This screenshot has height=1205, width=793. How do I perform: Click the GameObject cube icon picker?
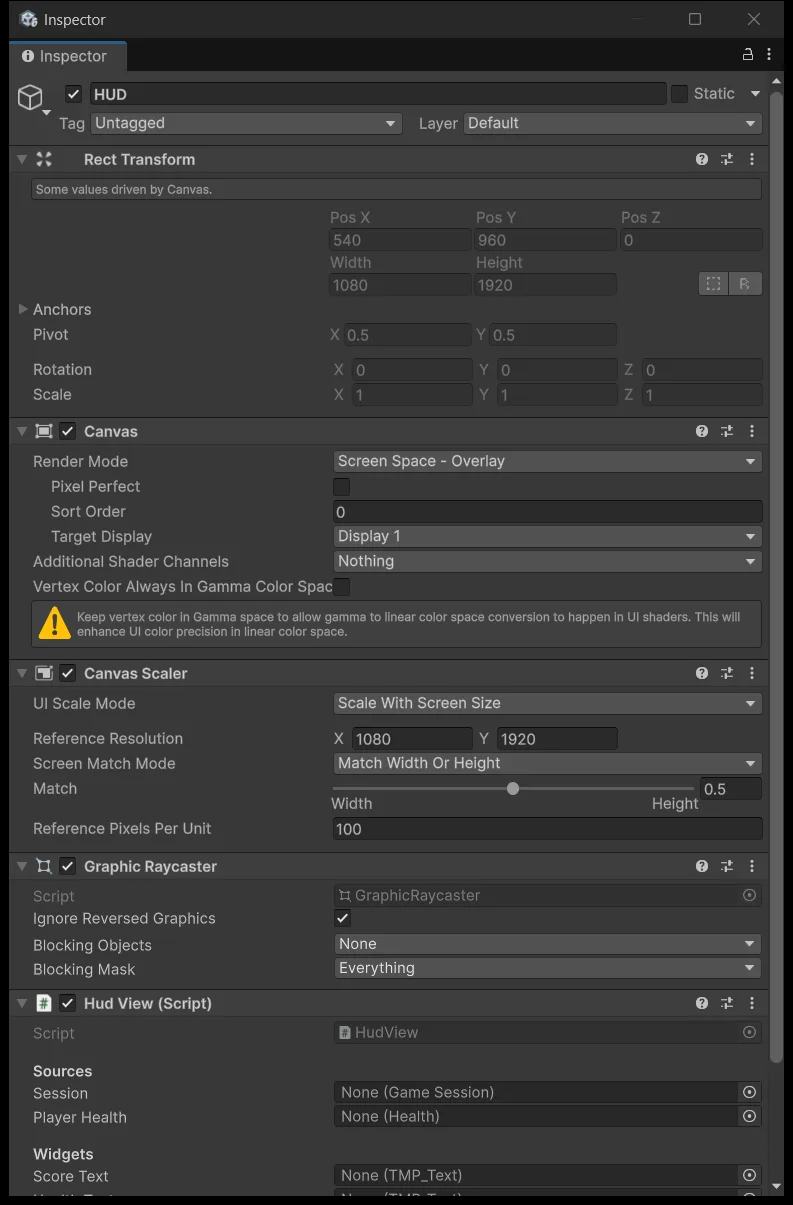pyautogui.click(x=31, y=97)
